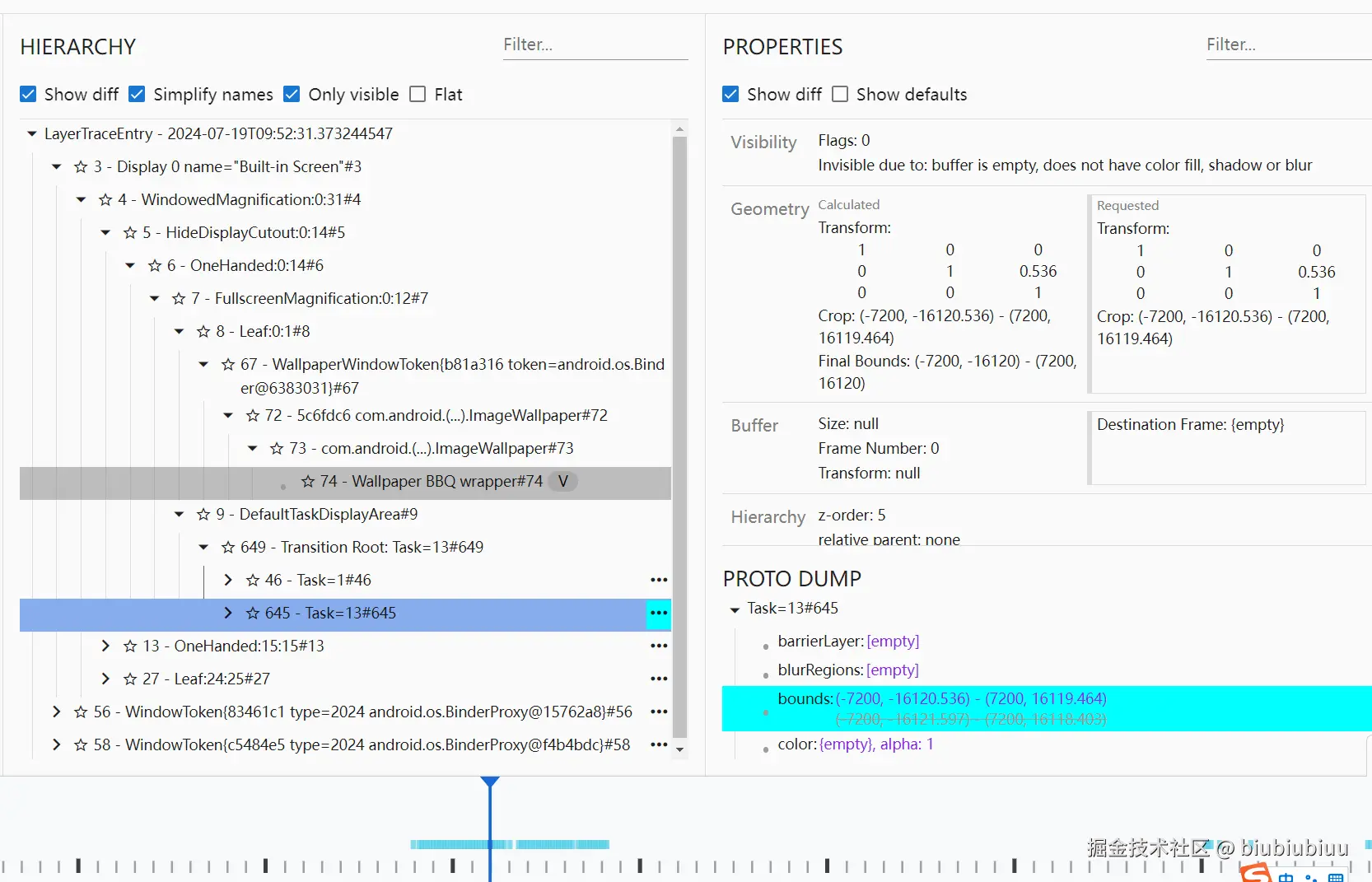
Task: Open more options for WindowToken #58 row
Action: coord(659,744)
